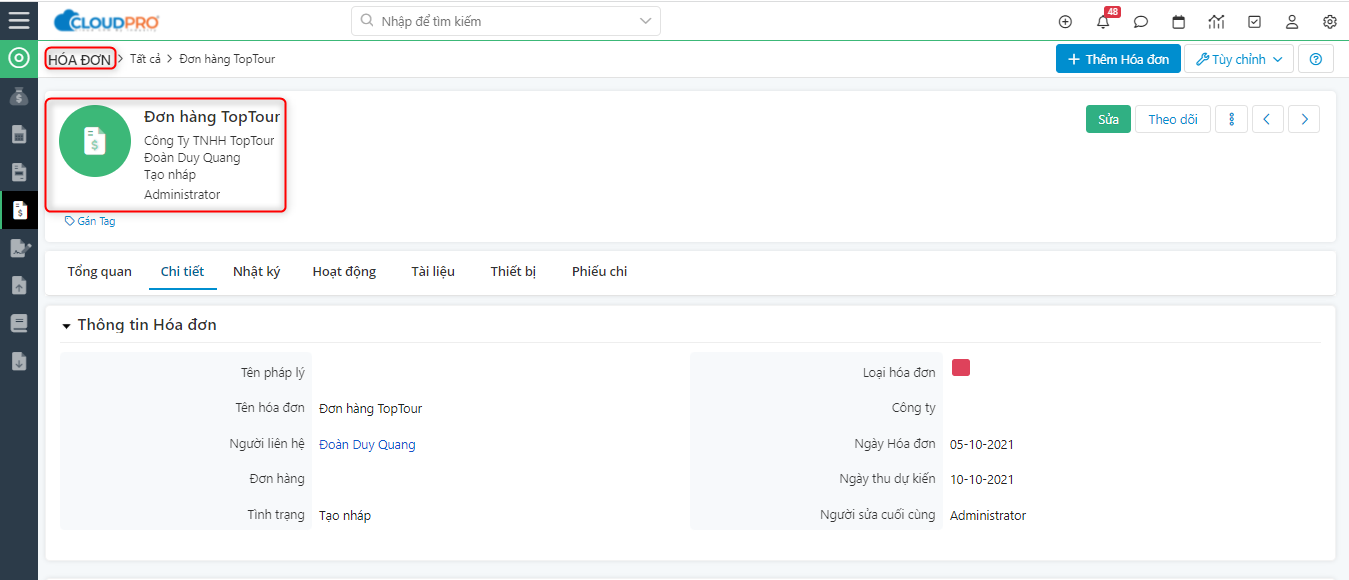Open the Phiếu chi tab
Screen dimensions: 1349x580
[600, 272]
